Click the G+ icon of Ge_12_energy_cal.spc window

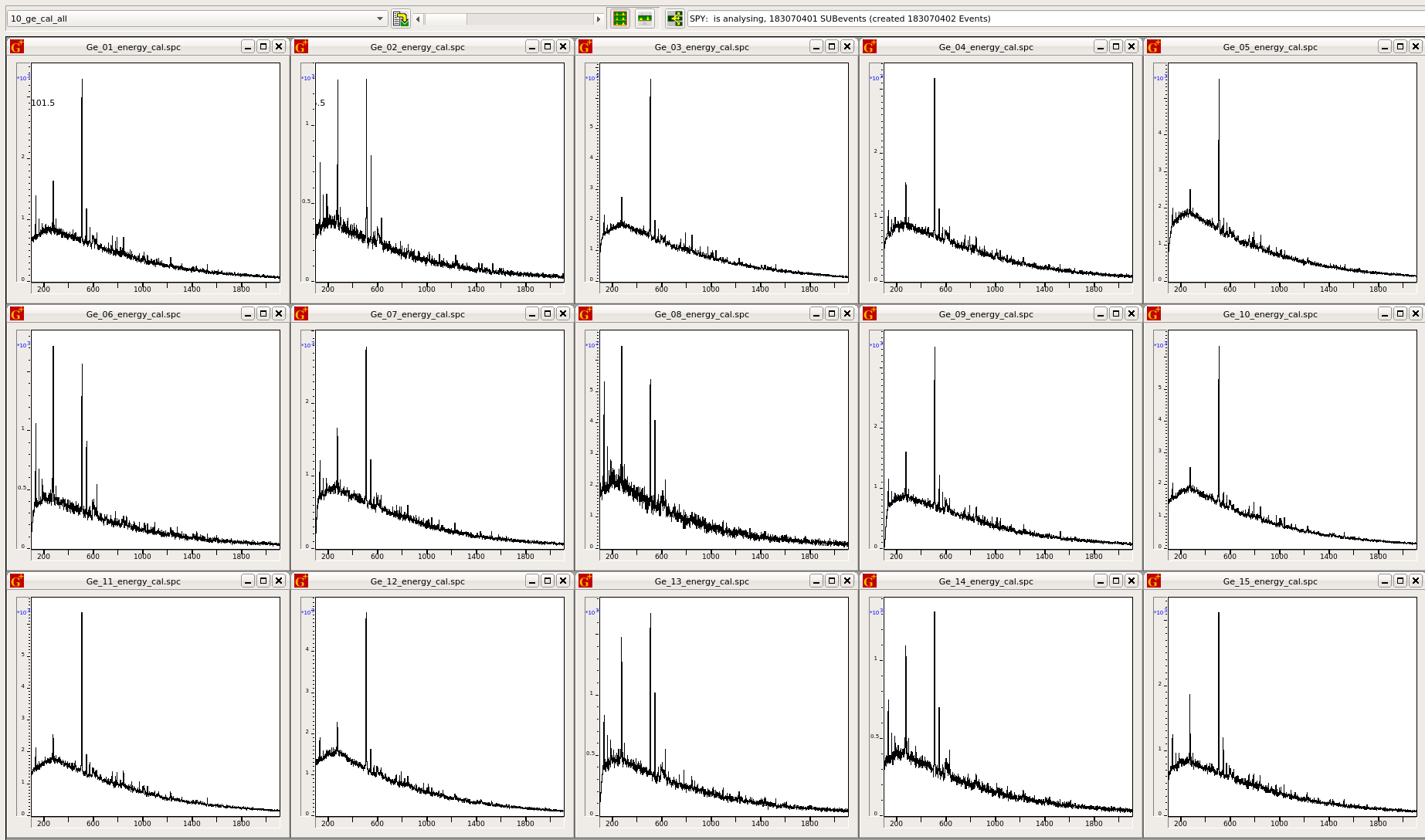click(x=301, y=581)
